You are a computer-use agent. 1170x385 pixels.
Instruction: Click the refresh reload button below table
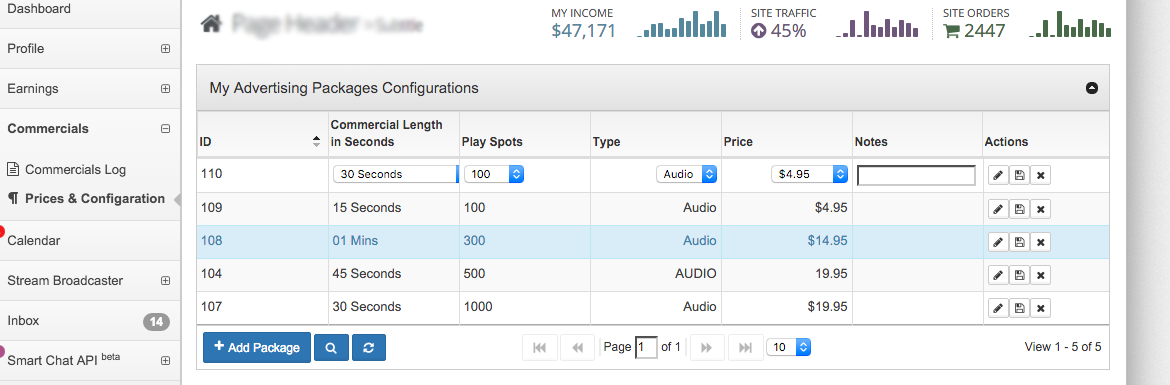pos(369,348)
